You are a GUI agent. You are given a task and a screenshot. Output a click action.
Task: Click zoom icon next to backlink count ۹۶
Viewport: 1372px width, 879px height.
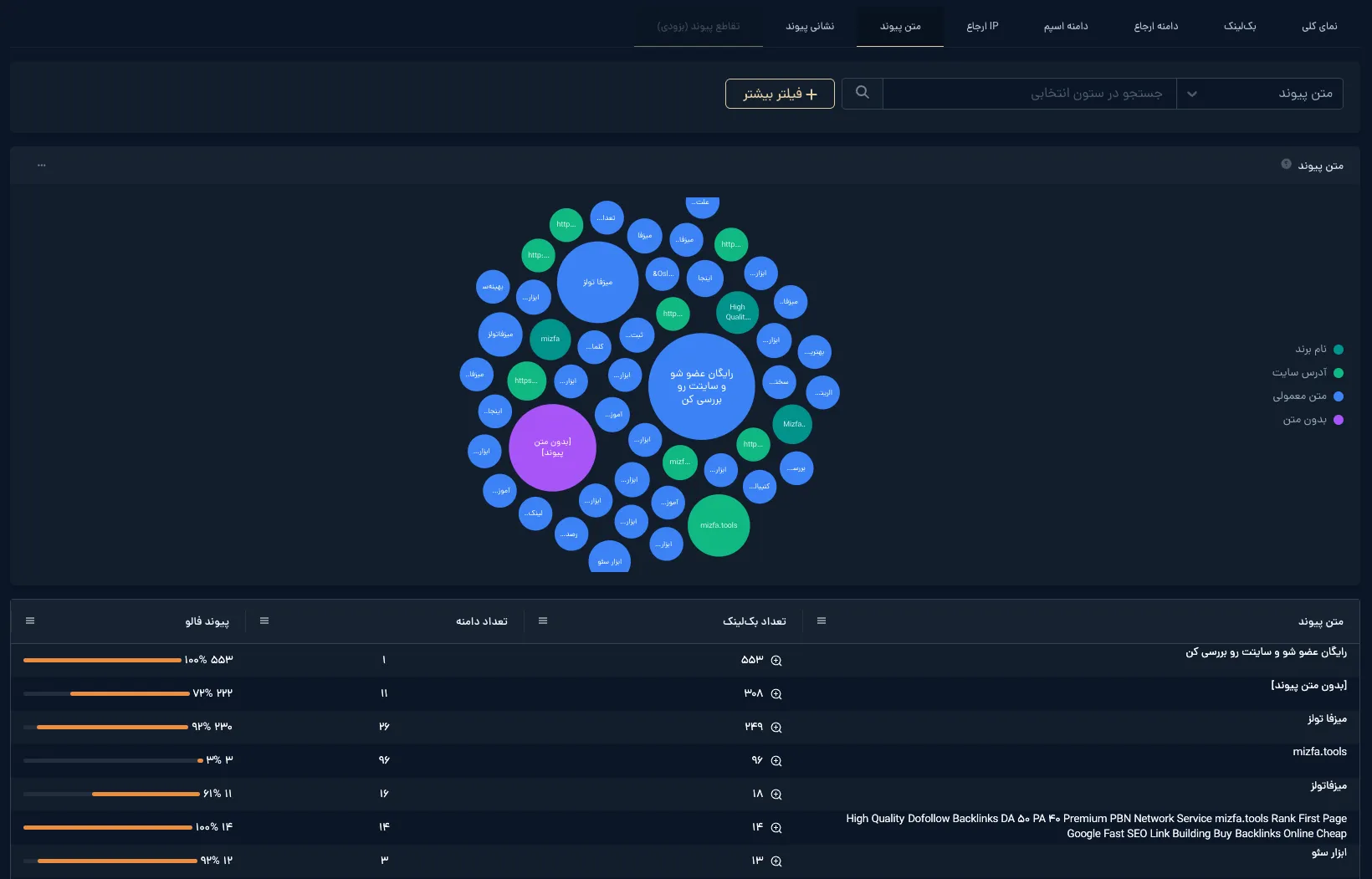tap(776, 761)
